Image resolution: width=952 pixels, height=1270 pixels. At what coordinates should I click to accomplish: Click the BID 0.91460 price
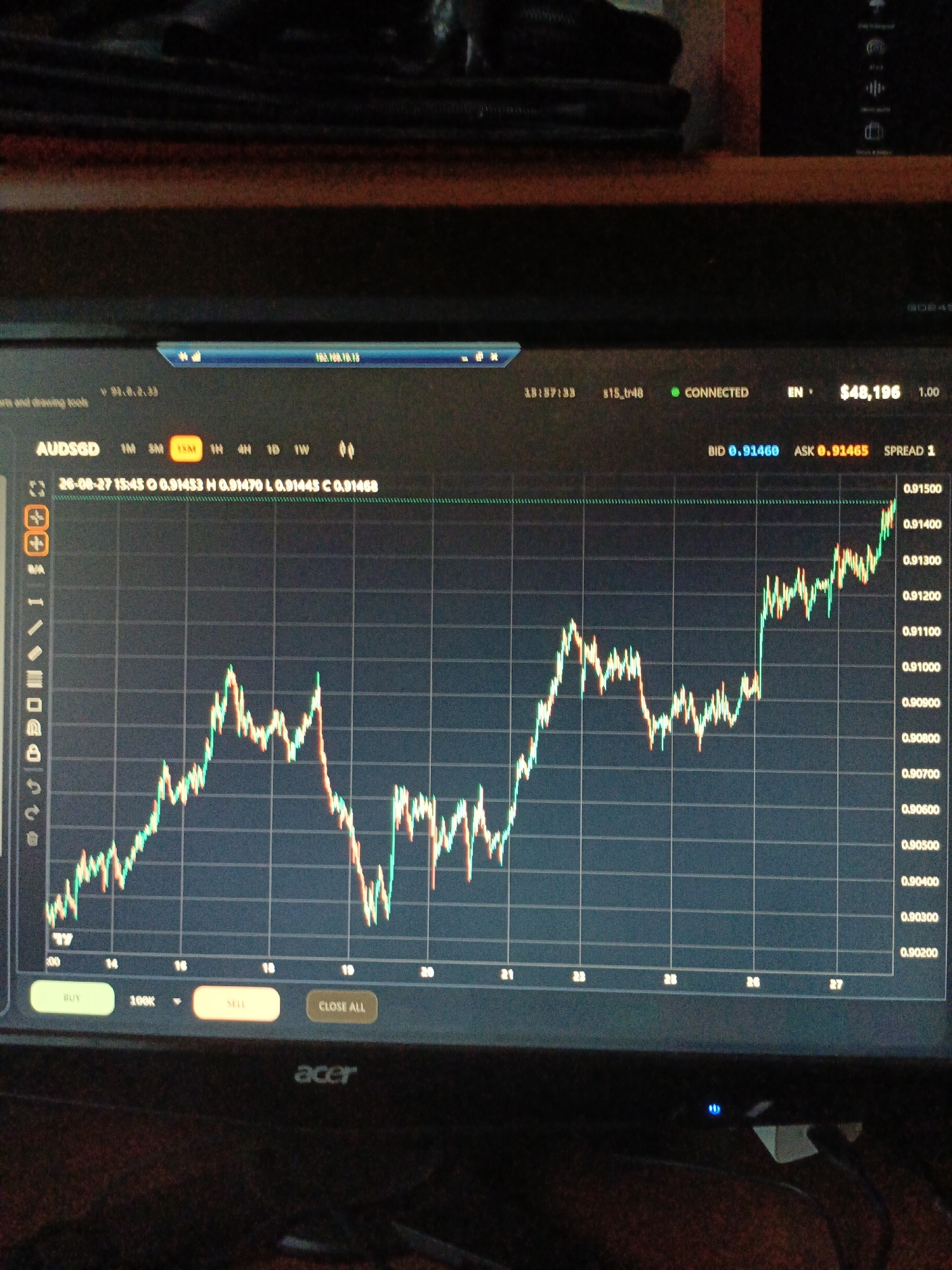click(743, 451)
